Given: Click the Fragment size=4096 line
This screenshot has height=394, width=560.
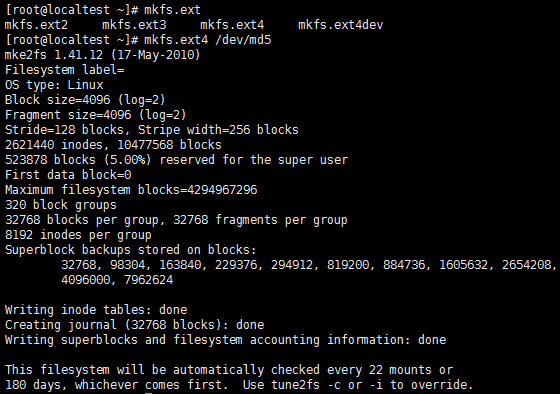Looking at the screenshot, I should point(95,115).
